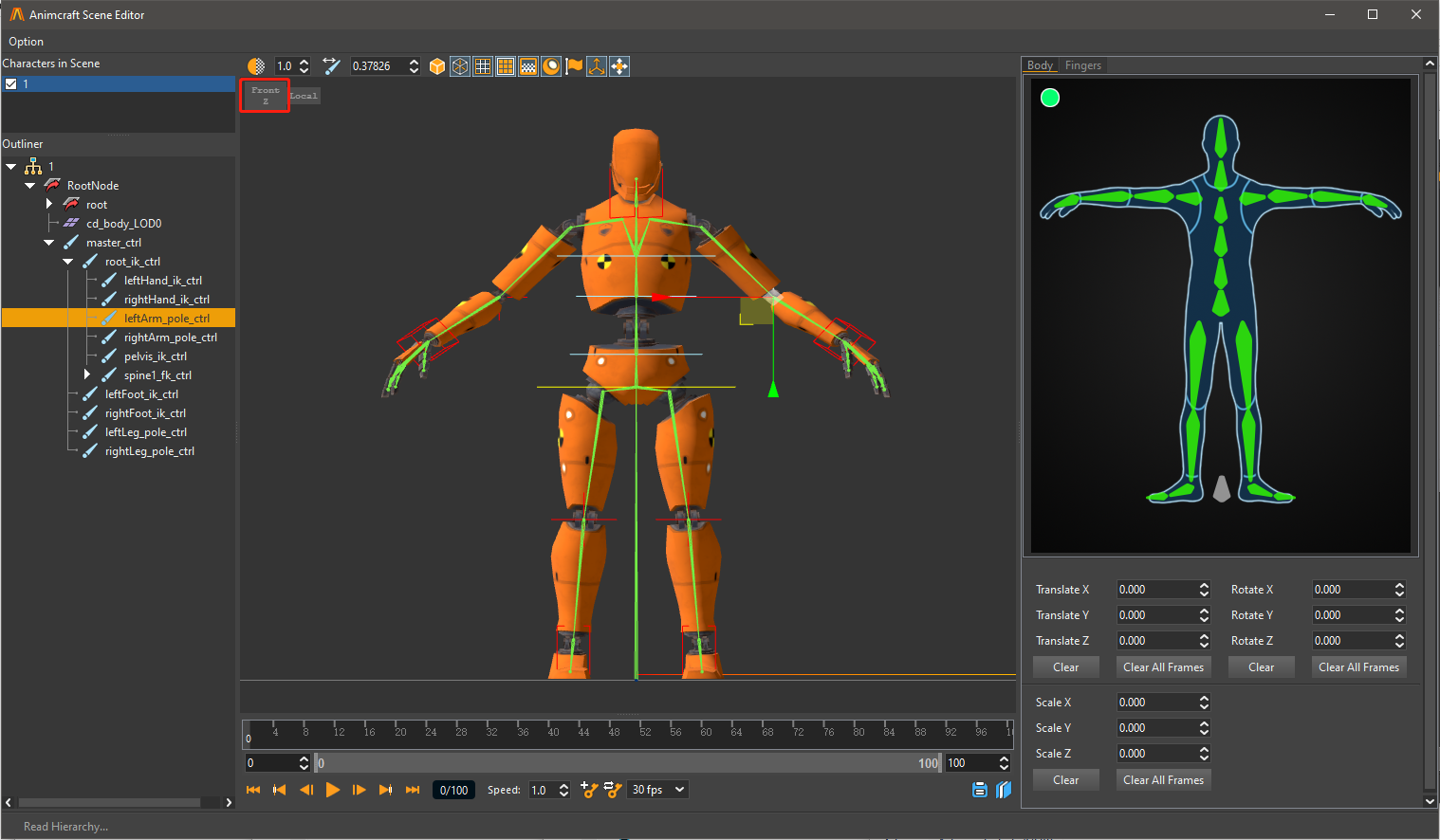Toggle the solid orange cube display
1440x840 pixels.
click(x=437, y=66)
